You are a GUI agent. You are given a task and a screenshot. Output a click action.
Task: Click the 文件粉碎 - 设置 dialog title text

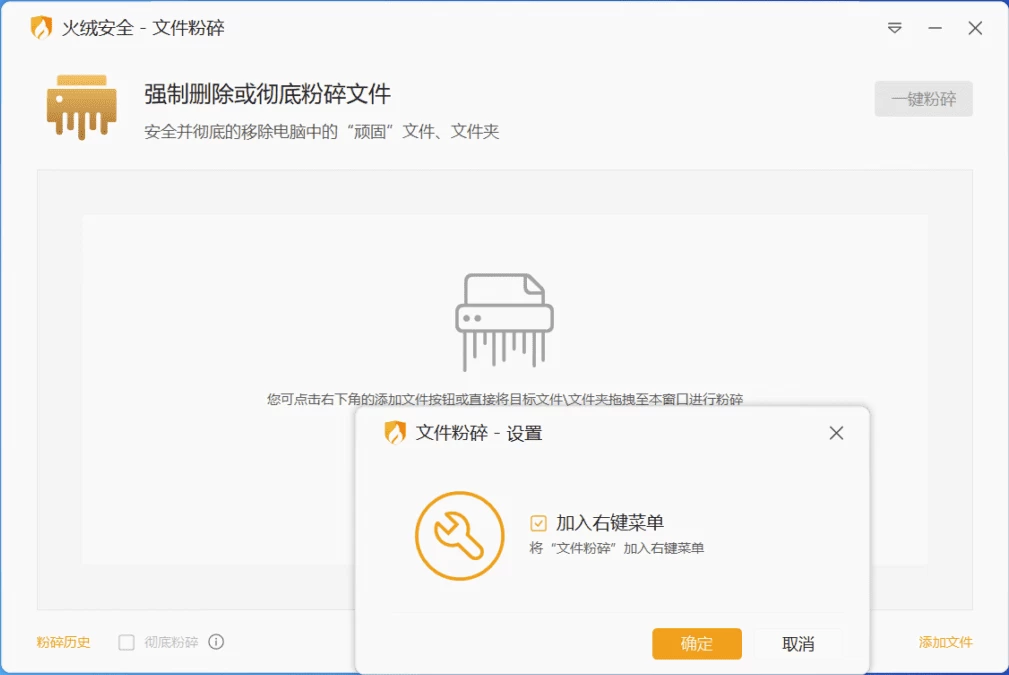click(479, 433)
